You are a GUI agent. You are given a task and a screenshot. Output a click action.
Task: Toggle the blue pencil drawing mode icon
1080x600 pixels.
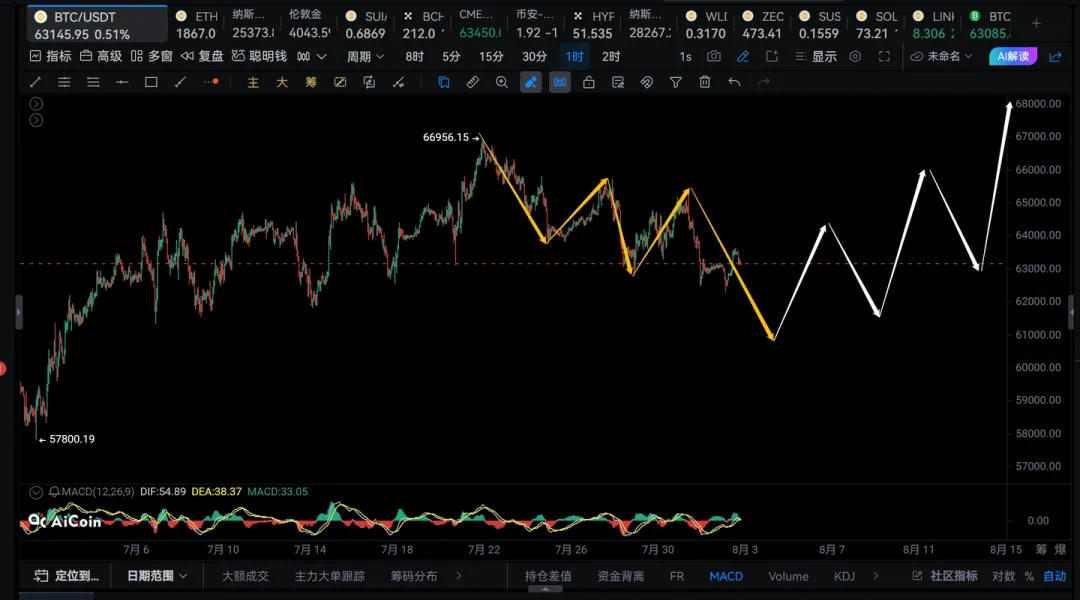pos(742,56)
